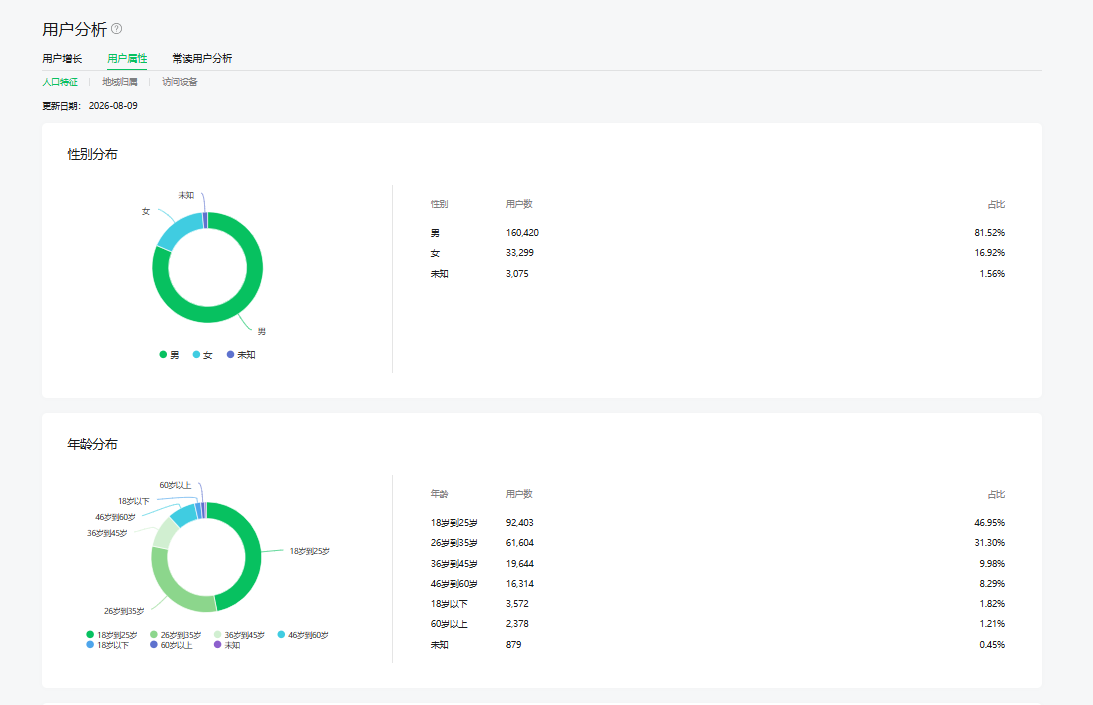The image size is (1093, 705).
Task: Toggle the 男 legend dot in gender chart
Action: pyautogui.click(x=163, y=355)
